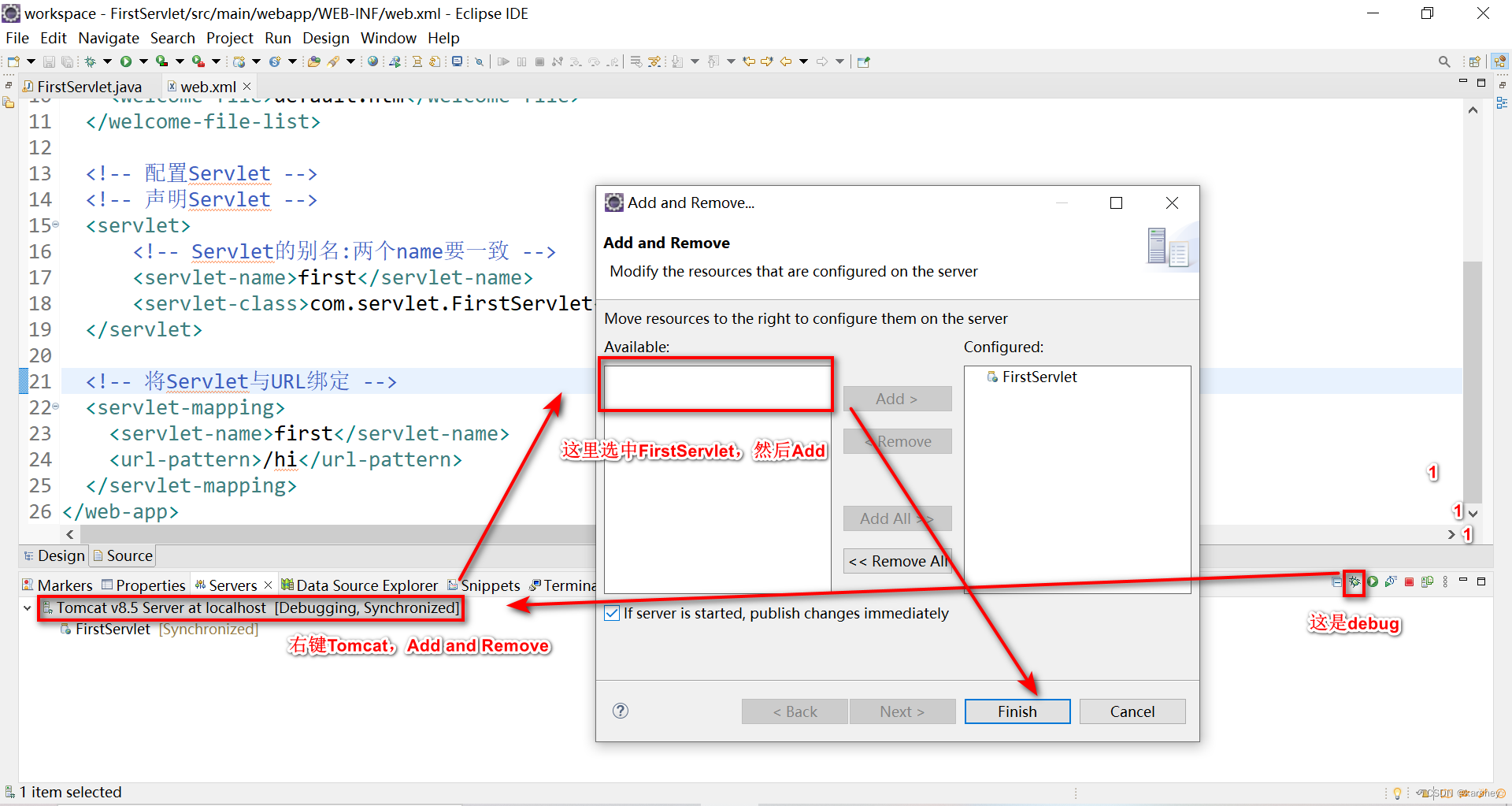This screenshot has height=806, width=1512.
Task: Open the Forward history dropdown arrow
Action: (x=839, y=61)
